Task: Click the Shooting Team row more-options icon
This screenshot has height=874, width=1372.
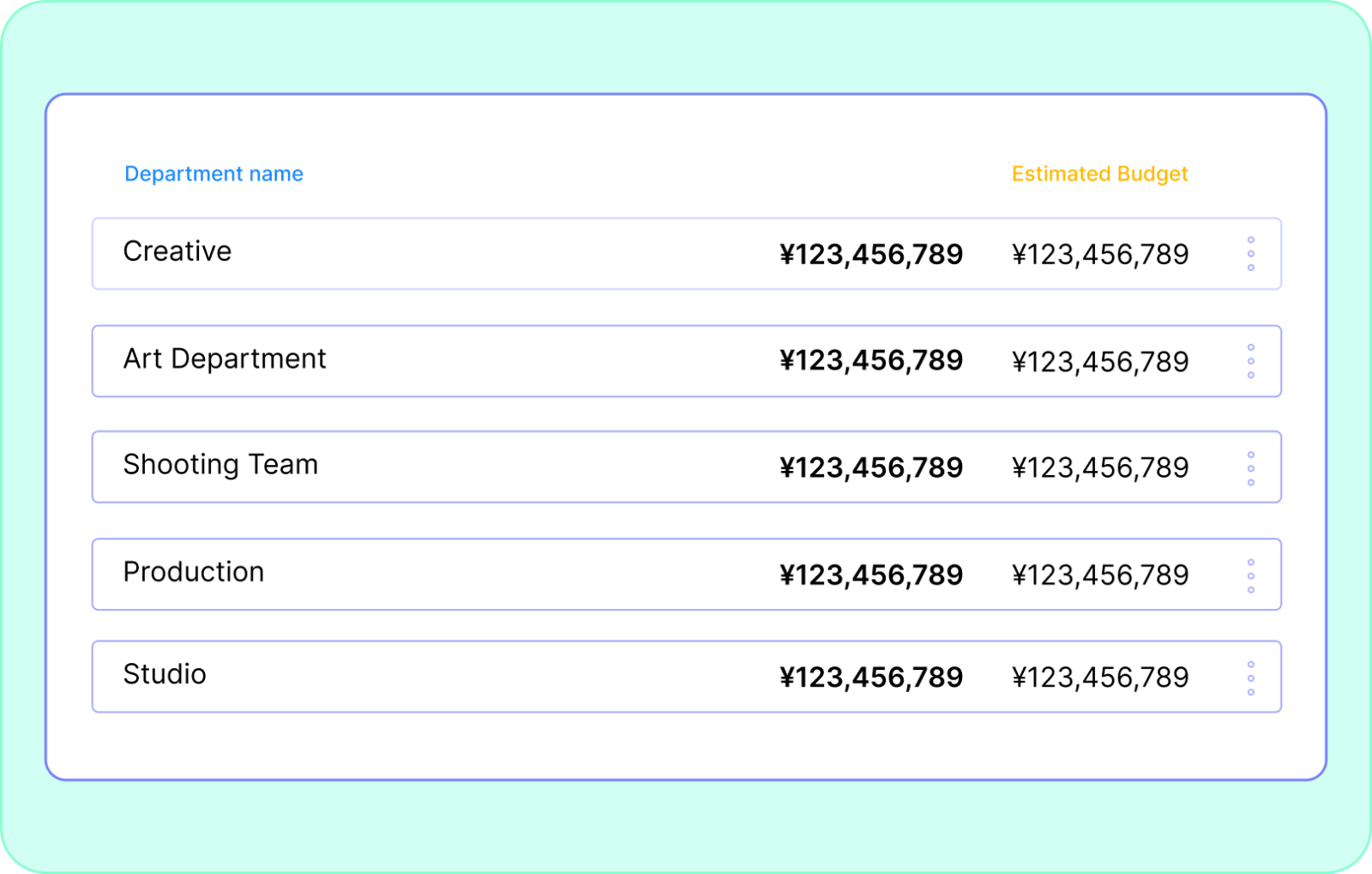Action: (x=1250, y=468)
